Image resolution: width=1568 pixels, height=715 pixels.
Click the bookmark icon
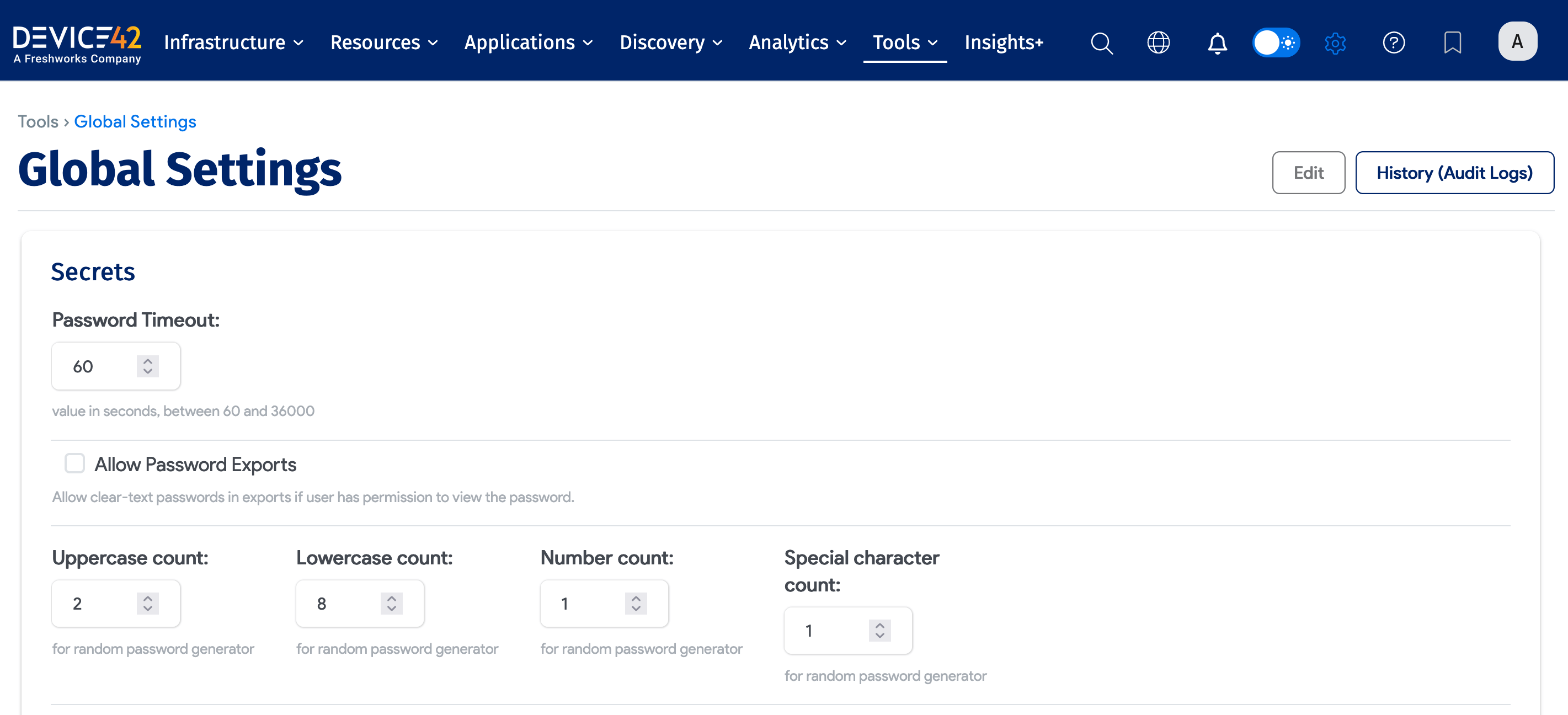(x=1452, y=42)
